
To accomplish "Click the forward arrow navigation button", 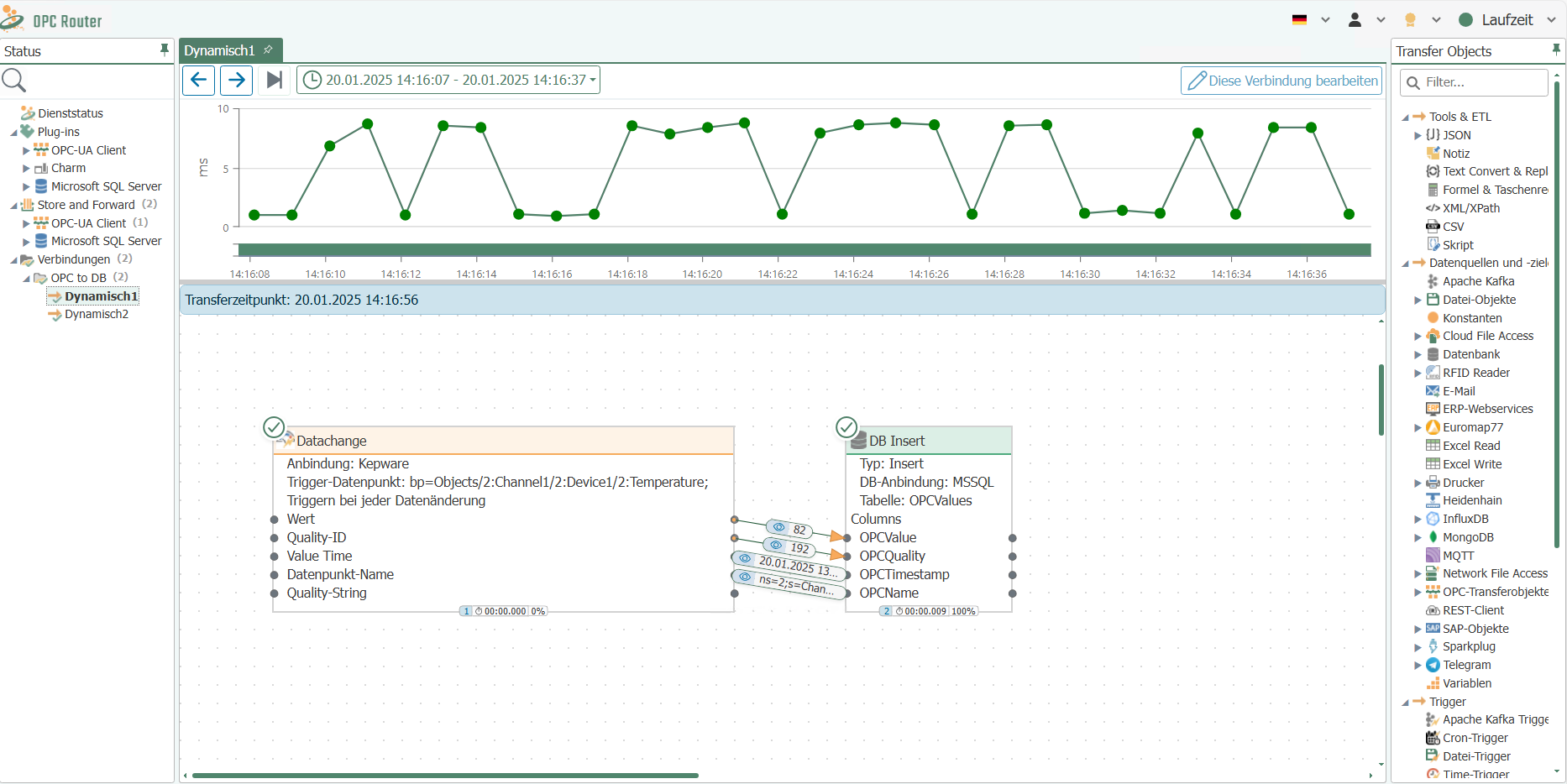I will (236, 80).
